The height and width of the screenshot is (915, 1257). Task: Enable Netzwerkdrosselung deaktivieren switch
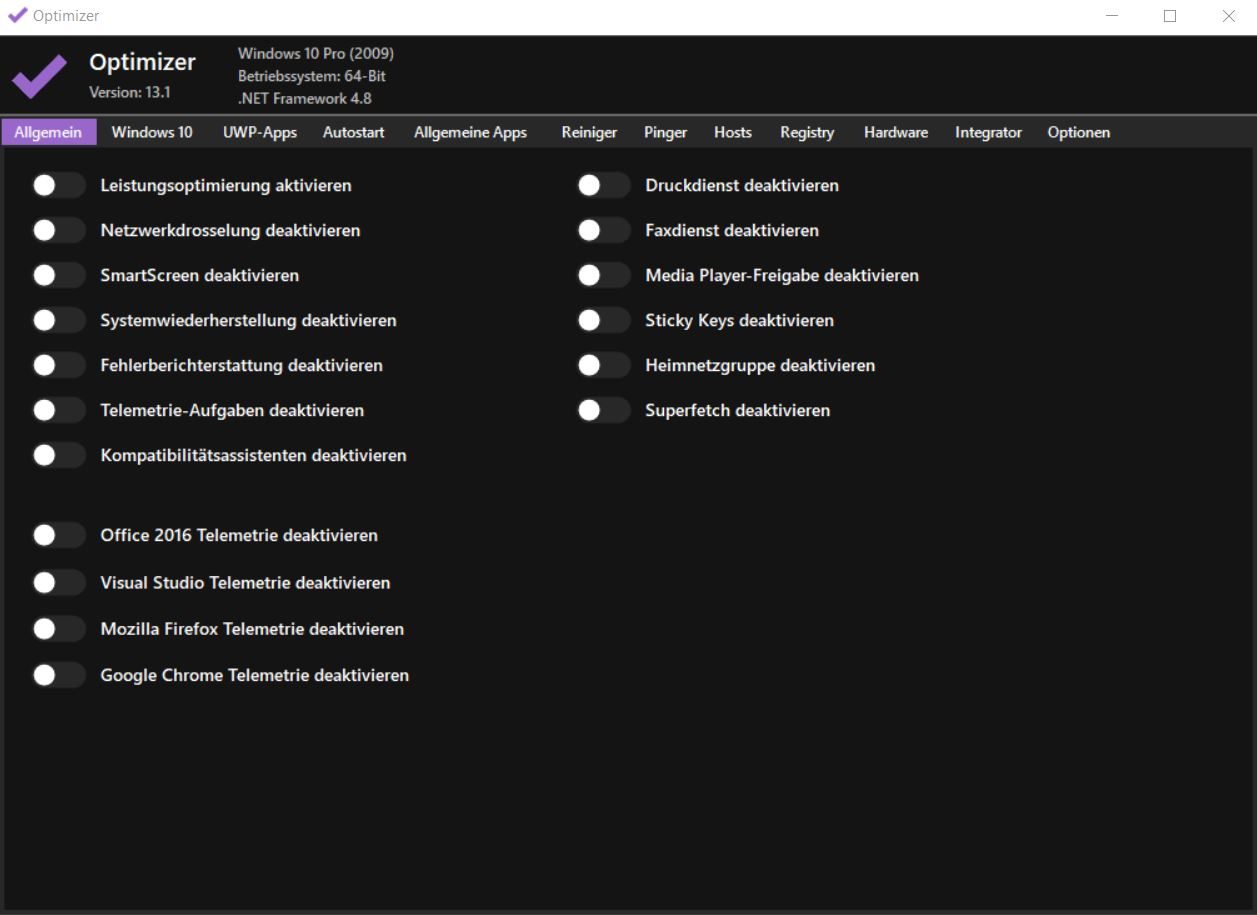58,230
